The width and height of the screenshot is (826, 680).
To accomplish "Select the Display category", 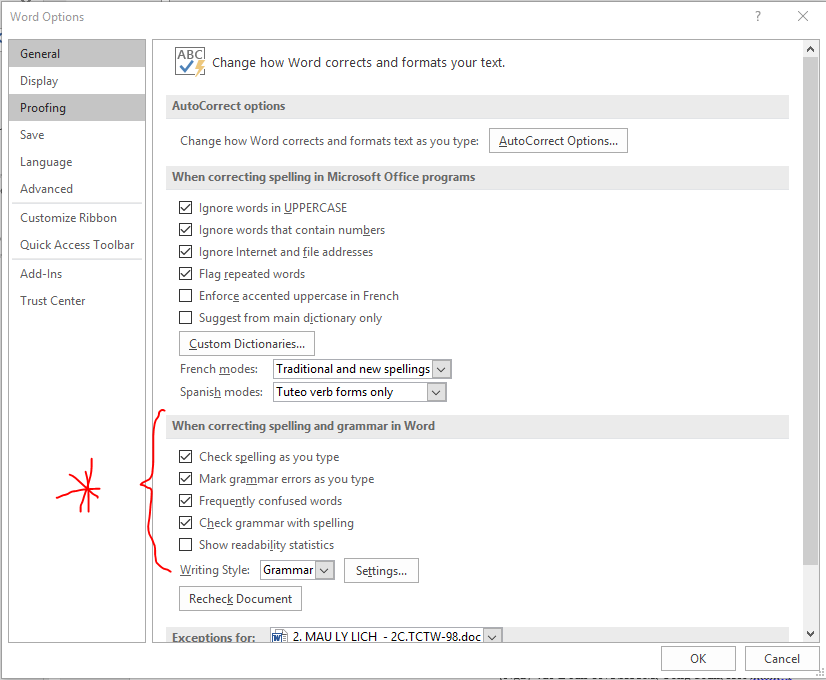I will click(x=77, y=81).
